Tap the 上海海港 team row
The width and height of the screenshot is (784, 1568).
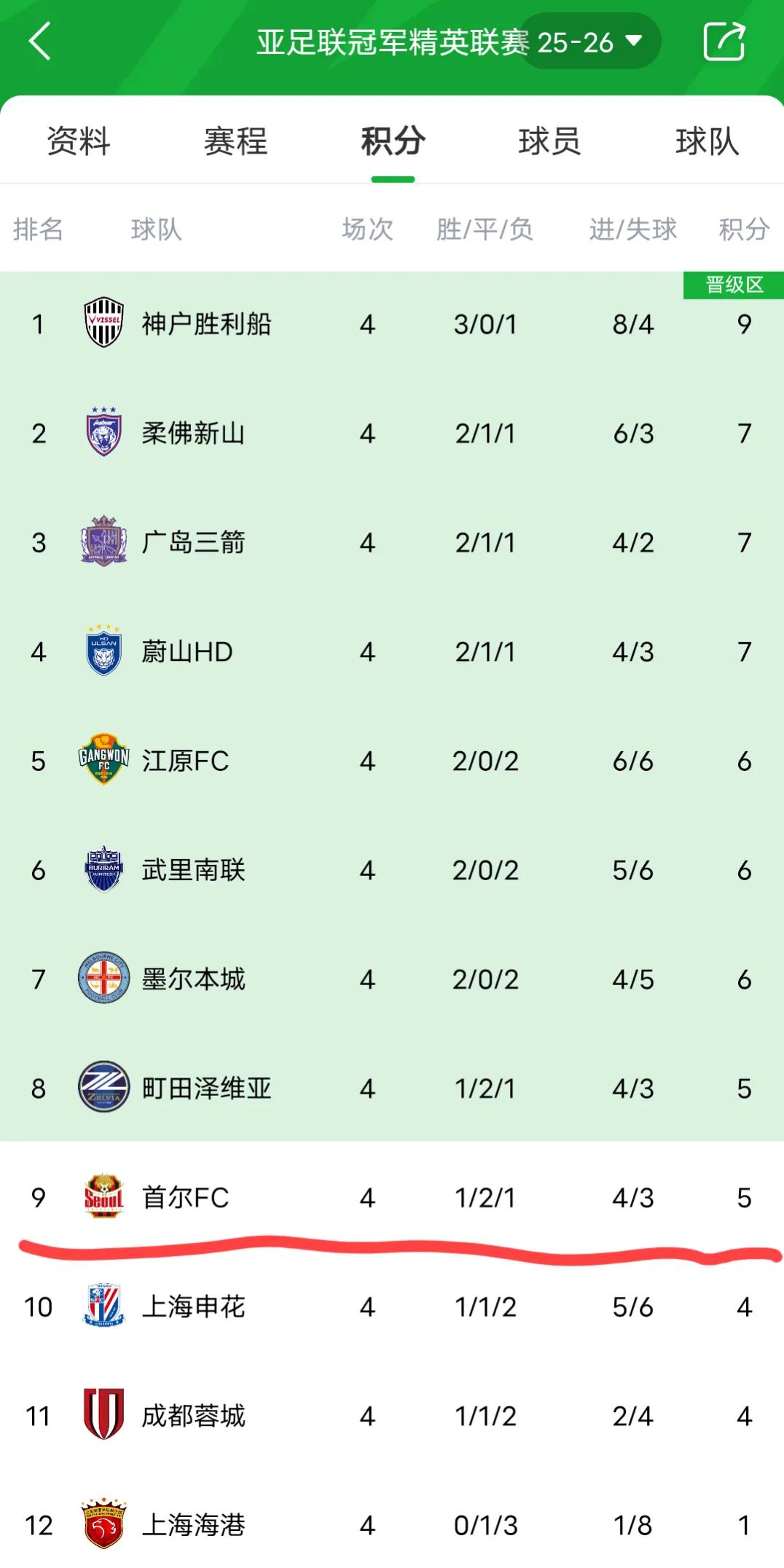[x=392, y=1525]
